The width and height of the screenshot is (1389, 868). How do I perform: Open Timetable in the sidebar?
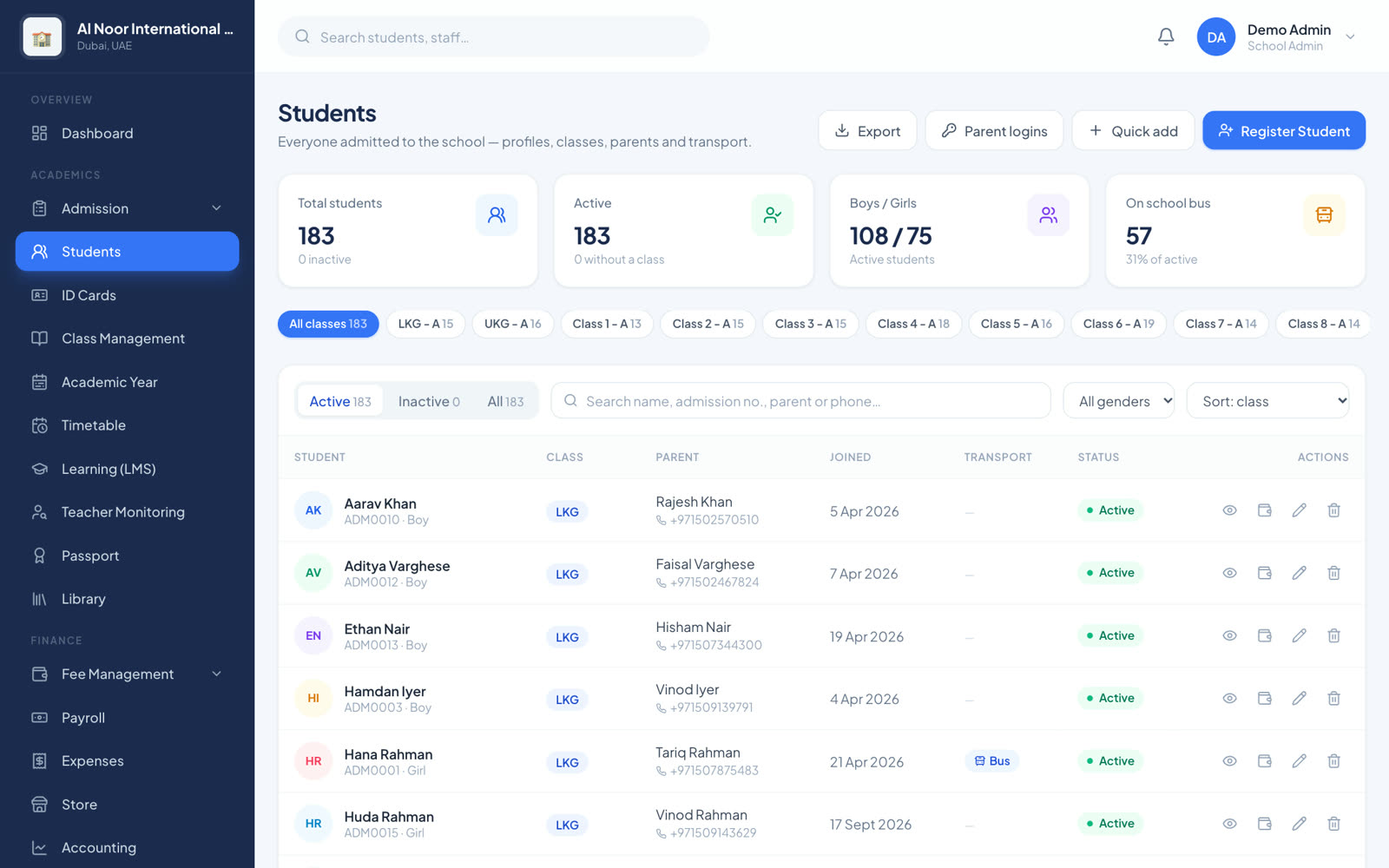[127, 425]
